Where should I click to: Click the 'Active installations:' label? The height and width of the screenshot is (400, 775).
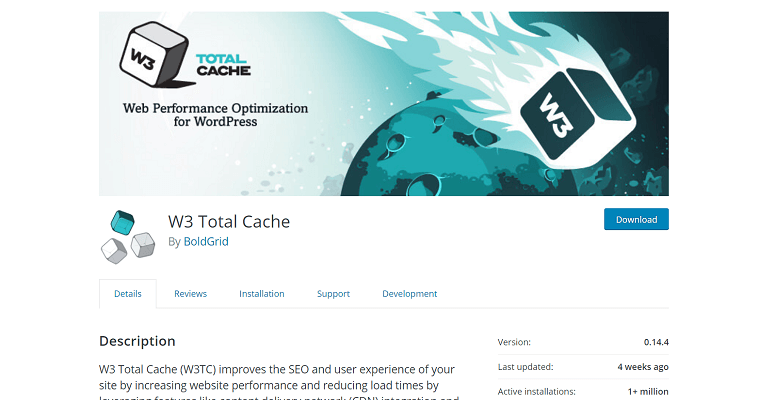tap(536, 392)
